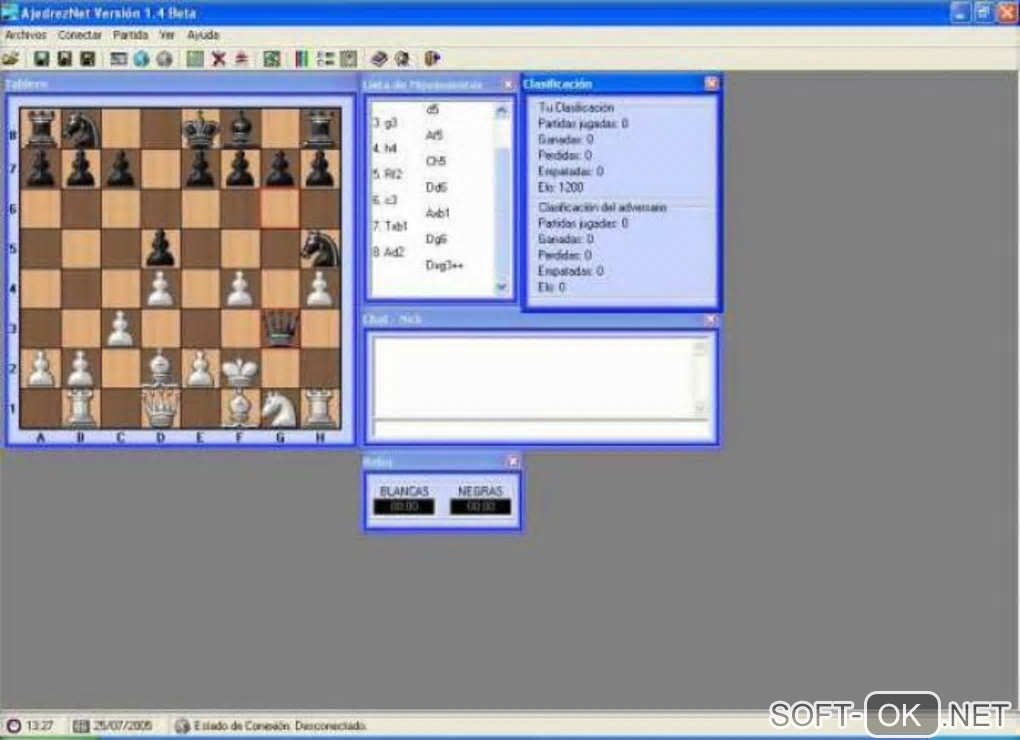Click the move list view toolbar icon
This screenshot has width=1020, height=740.
point(325,59)
